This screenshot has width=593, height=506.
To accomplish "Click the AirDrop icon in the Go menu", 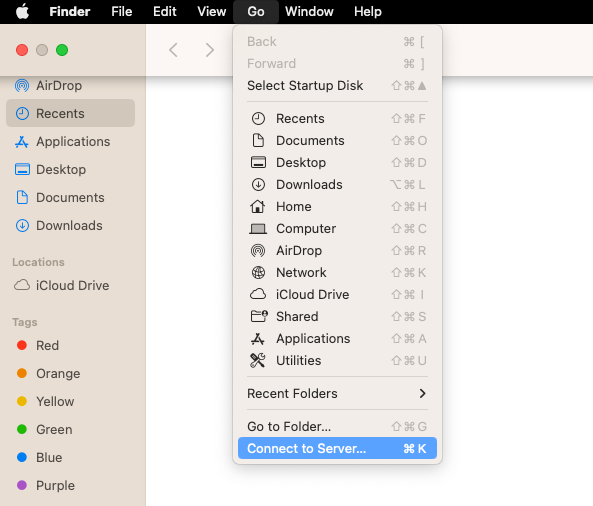I will pos(258,251).
